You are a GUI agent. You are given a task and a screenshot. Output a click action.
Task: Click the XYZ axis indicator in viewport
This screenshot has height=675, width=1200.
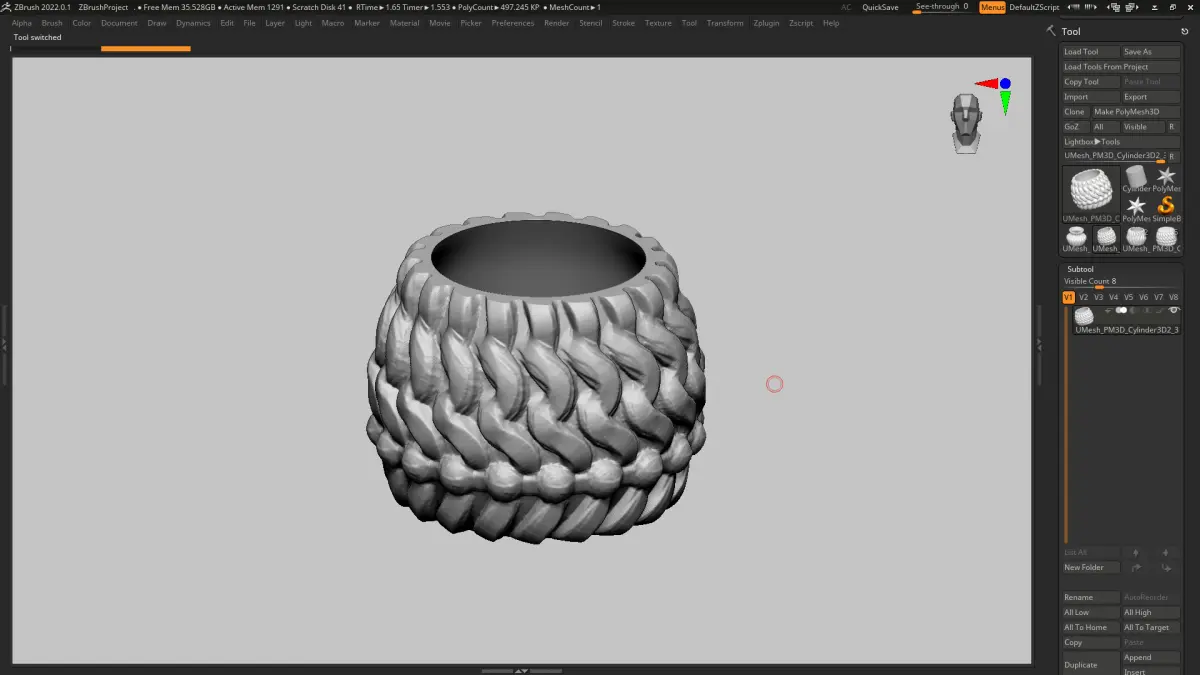pos(996,94)
